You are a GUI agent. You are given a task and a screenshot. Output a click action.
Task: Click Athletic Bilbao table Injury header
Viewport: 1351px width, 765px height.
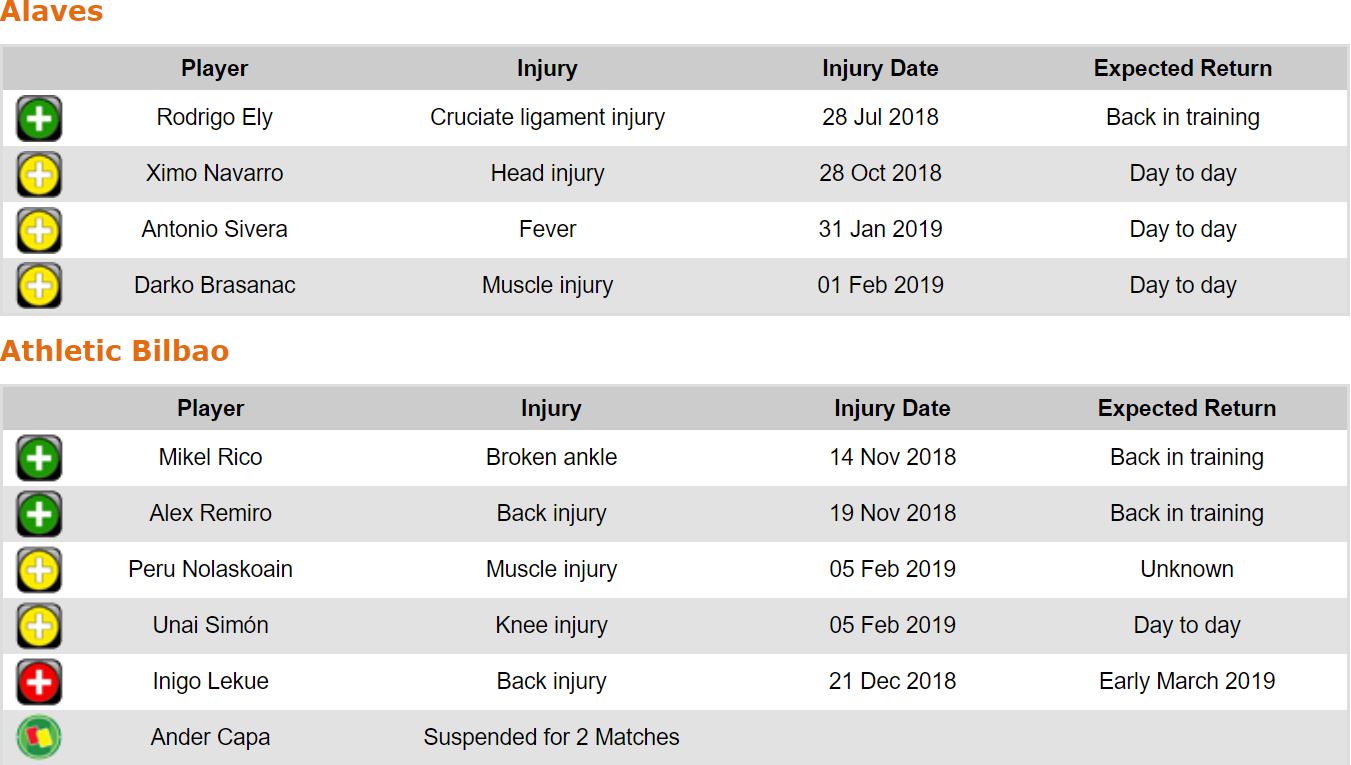point(551,408)
